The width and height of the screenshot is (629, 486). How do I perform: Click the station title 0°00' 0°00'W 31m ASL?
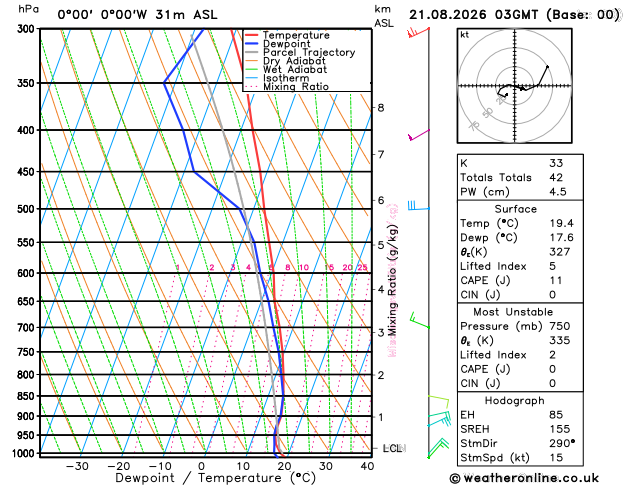137,15
